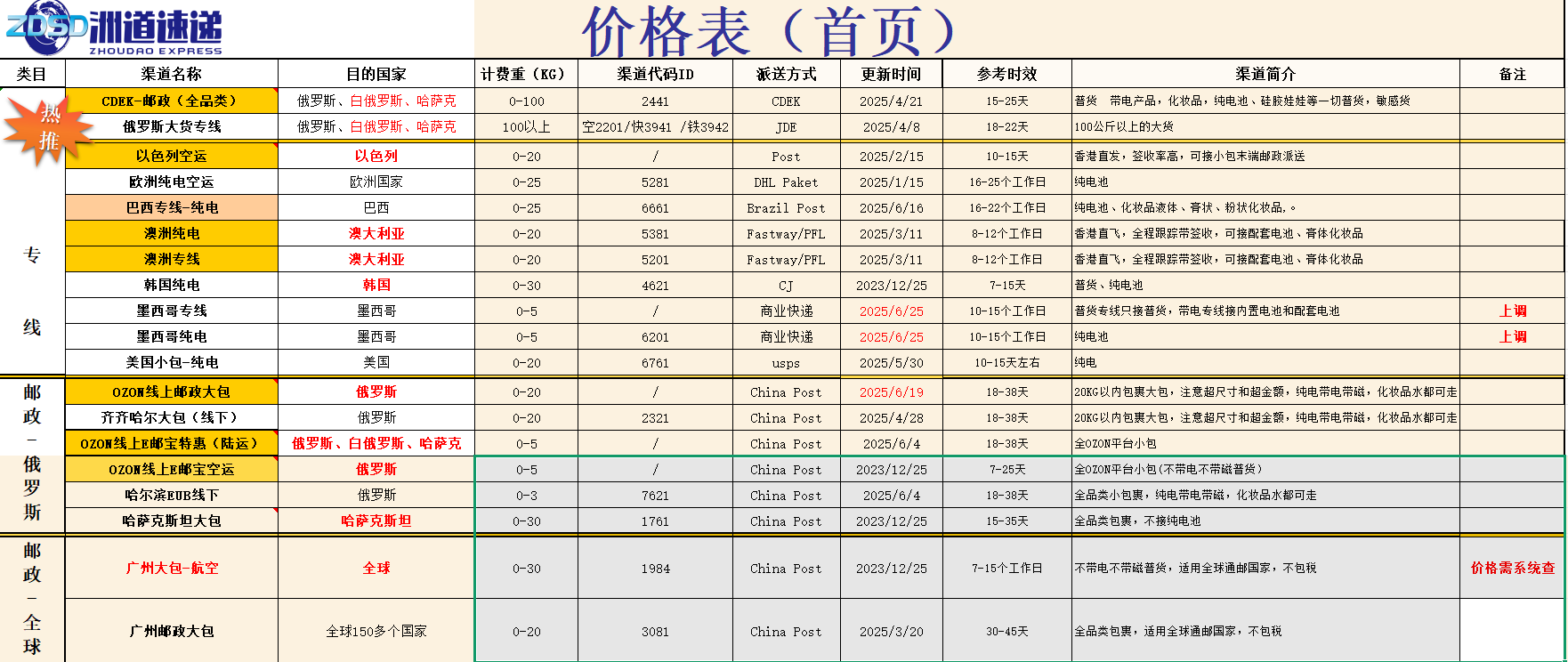
Task: Select the 派送方式 column header
Action: pyautogui.click(x=786, y=74)
